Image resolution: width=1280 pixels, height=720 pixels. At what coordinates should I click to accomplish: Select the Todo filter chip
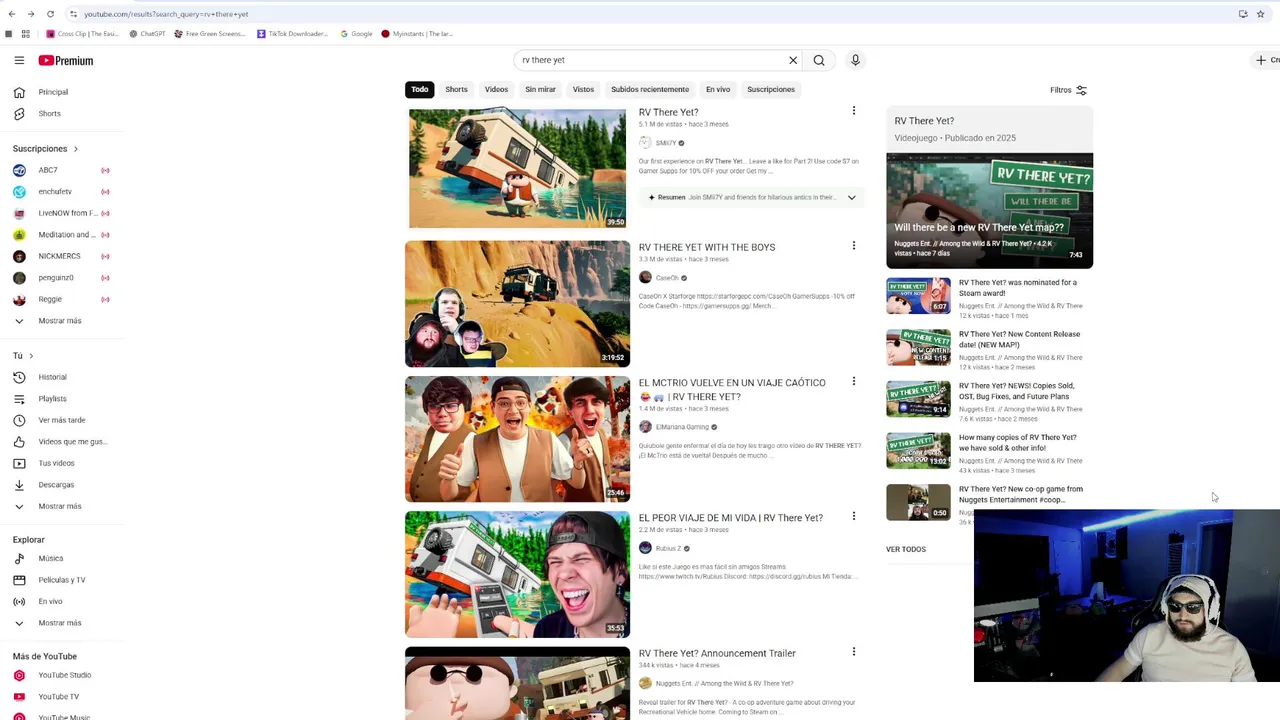420,90
